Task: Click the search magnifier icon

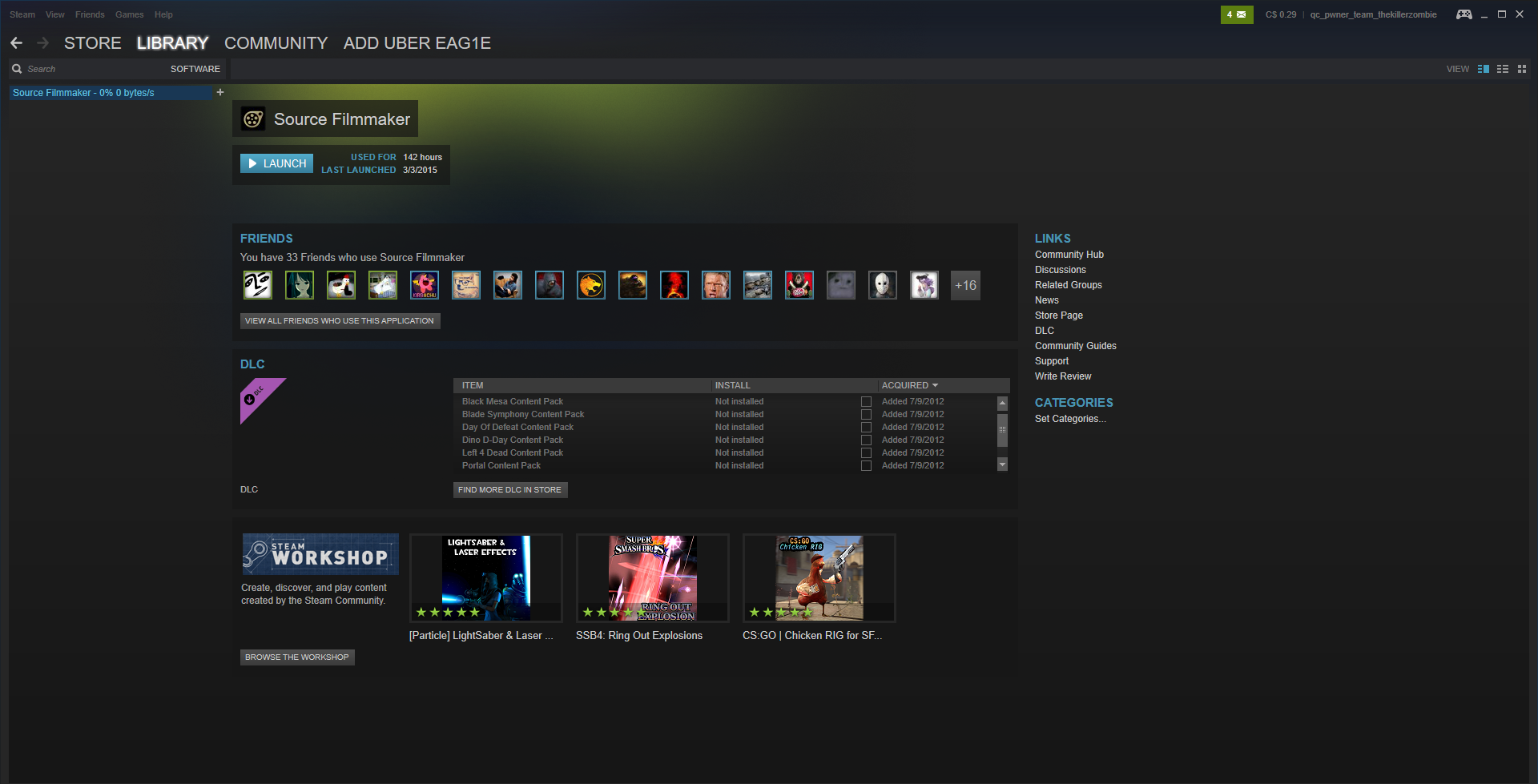Action: [x=17, y=69]
